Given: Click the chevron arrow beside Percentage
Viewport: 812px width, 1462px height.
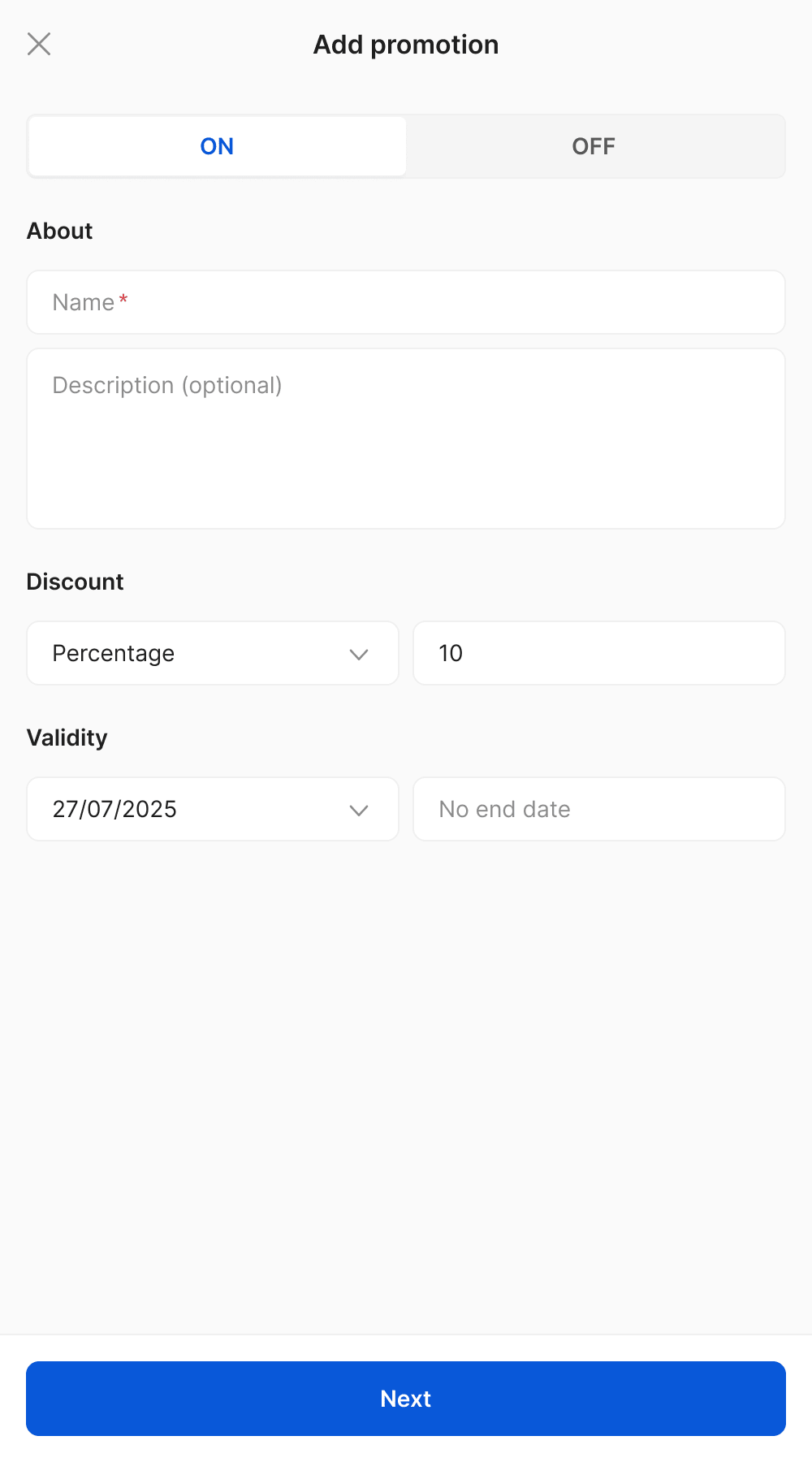Looking at the screenshot, I should [359, 654].
